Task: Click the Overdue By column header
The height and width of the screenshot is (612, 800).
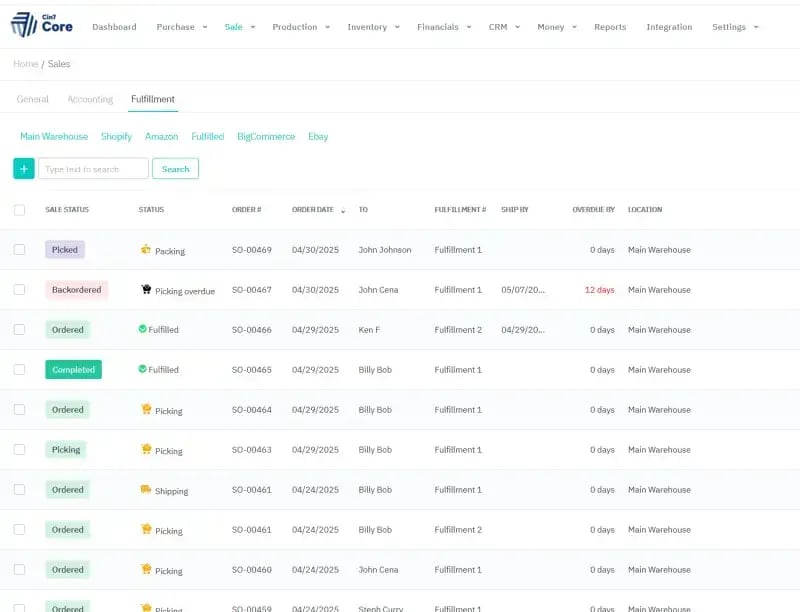Action: [593, 210]
